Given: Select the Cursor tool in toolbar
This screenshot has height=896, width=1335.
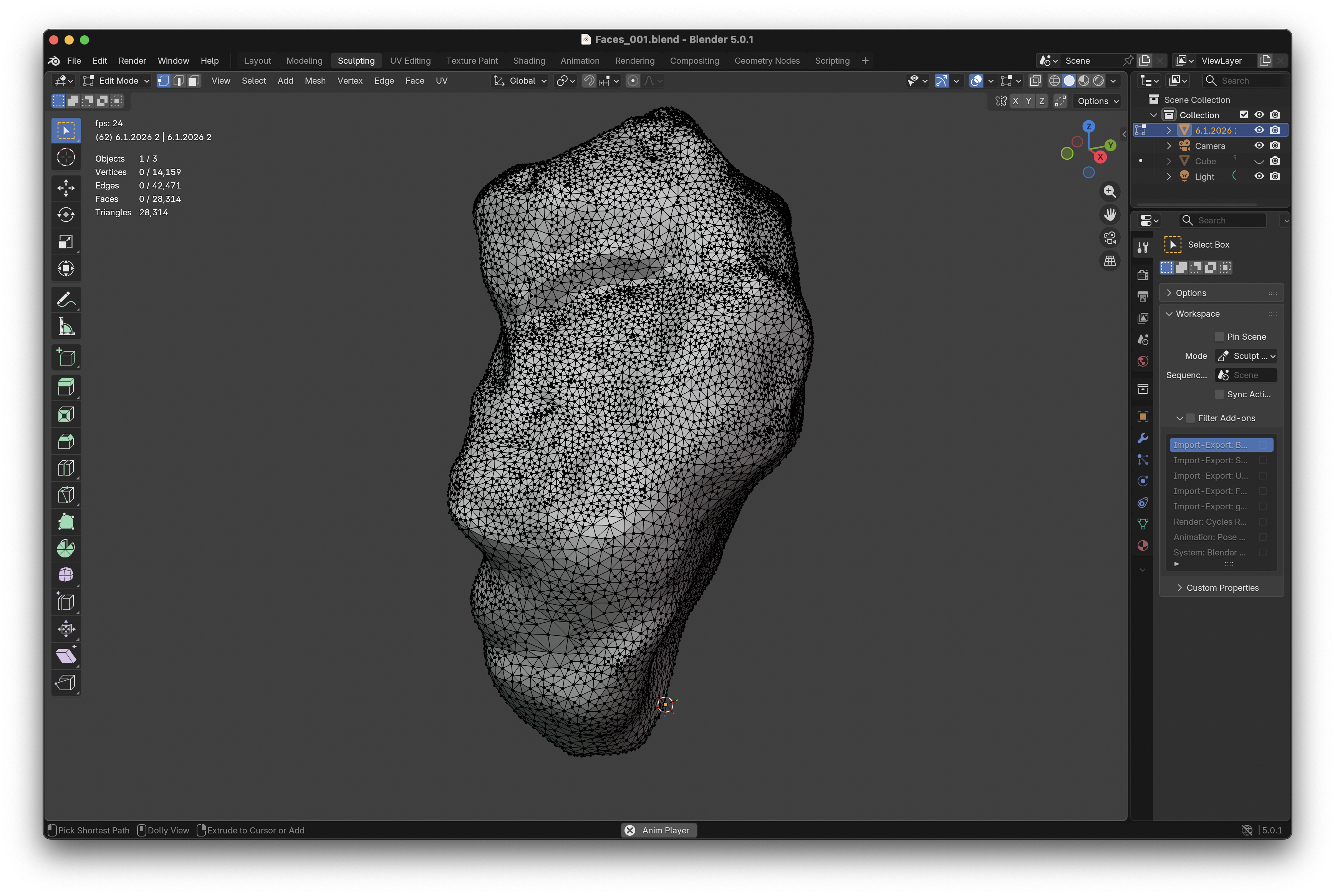Looking at the screenshot, I should 66,157.
